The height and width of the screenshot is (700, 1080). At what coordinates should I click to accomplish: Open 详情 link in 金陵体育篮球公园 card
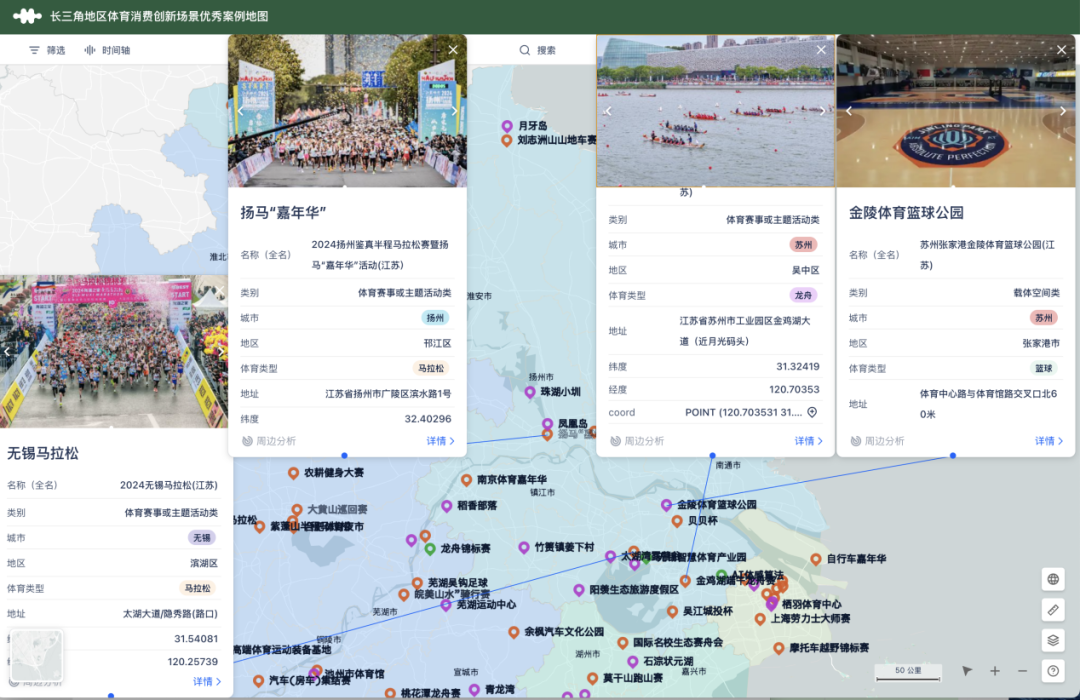[1049, 441]
